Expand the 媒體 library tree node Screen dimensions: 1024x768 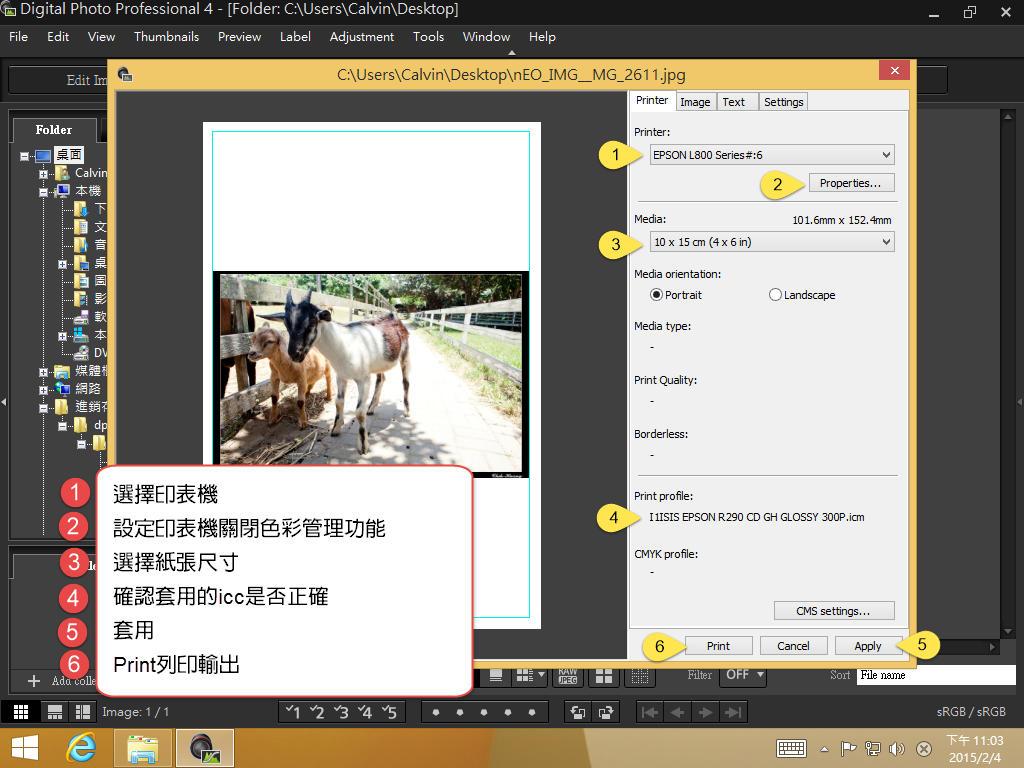(x=43, y=372)
